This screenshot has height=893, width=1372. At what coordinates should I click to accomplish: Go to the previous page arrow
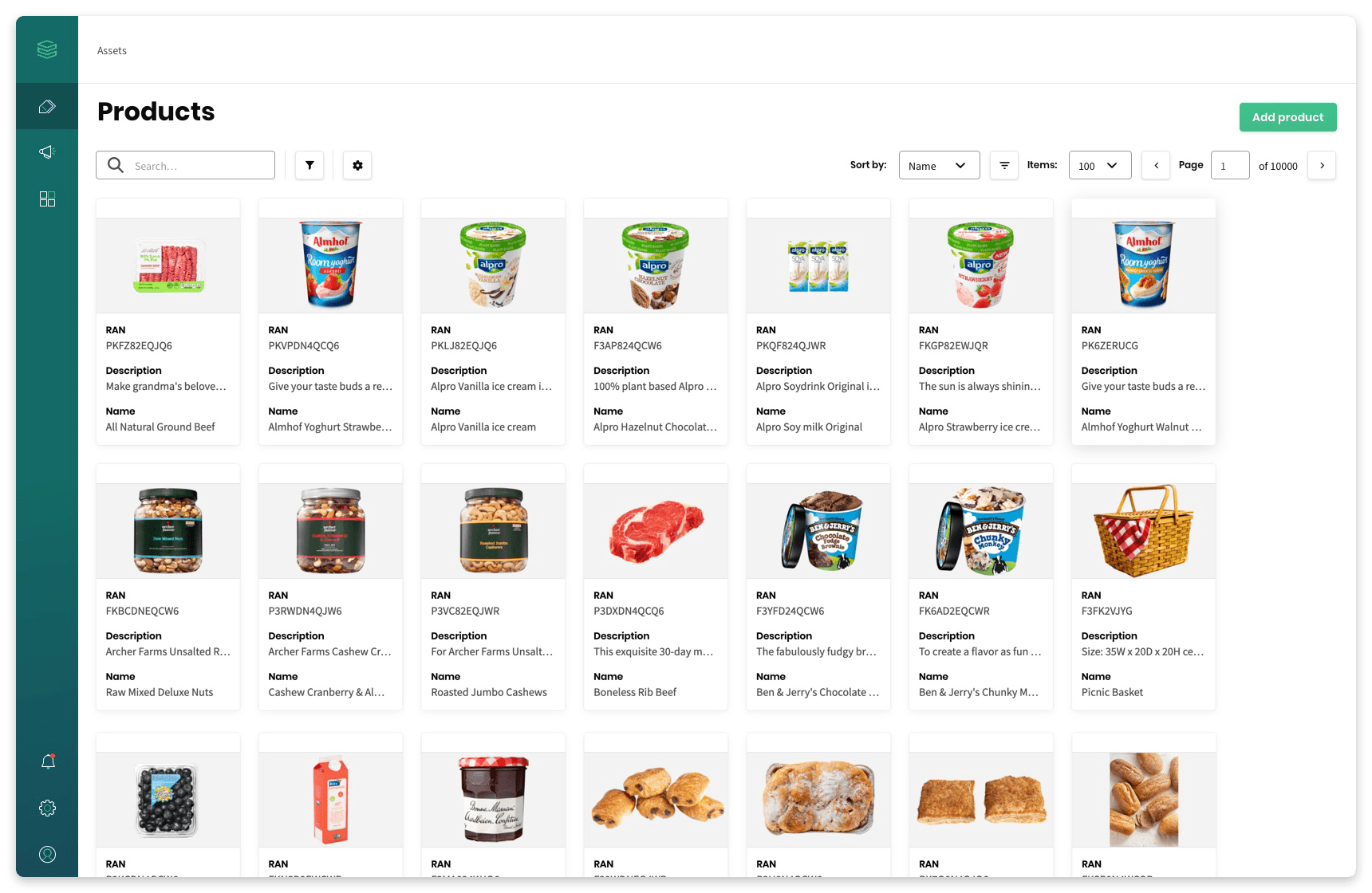(1156, 165)
